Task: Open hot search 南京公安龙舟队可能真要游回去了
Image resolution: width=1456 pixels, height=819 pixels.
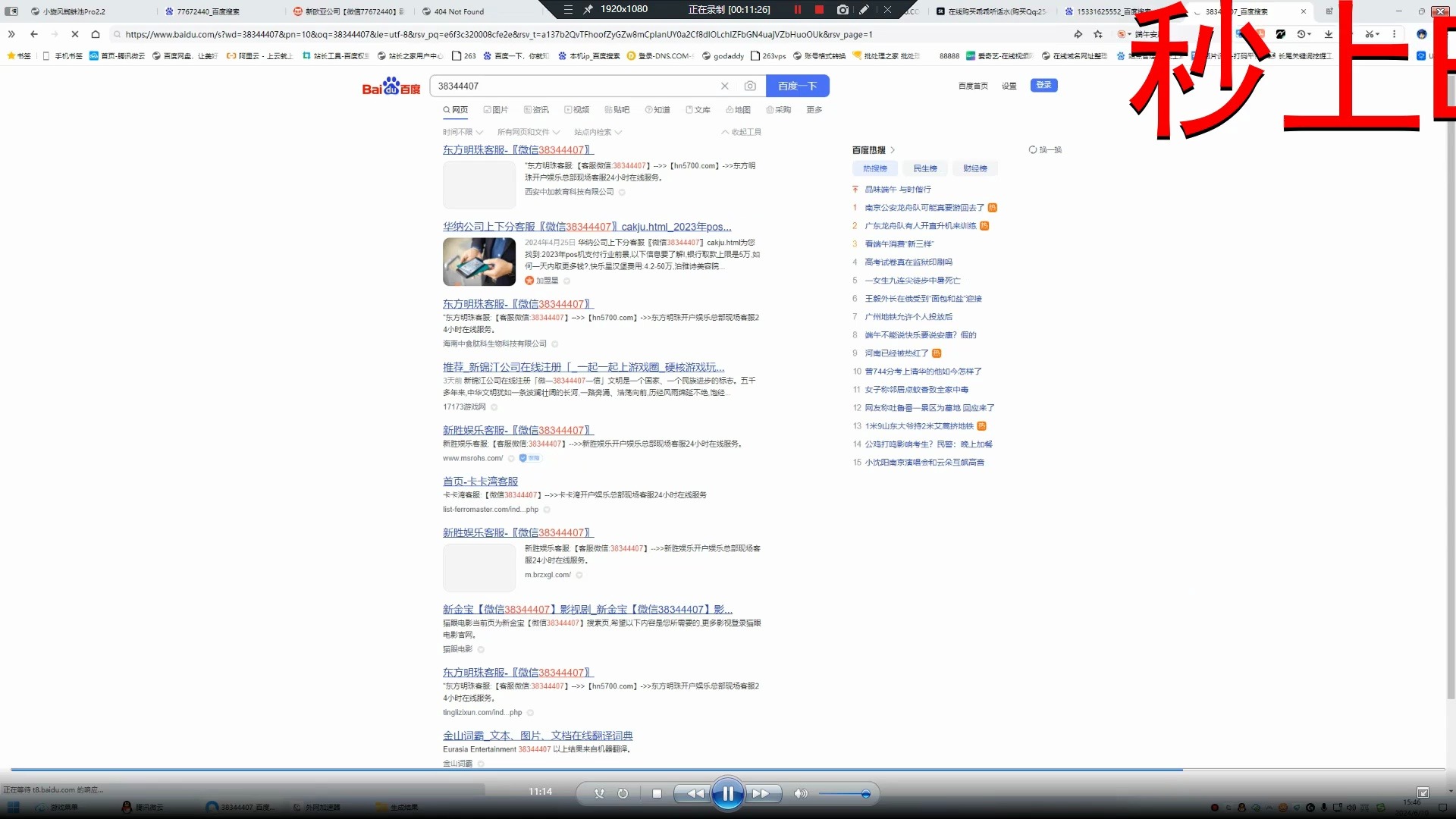Action: (x=924, y=208)
